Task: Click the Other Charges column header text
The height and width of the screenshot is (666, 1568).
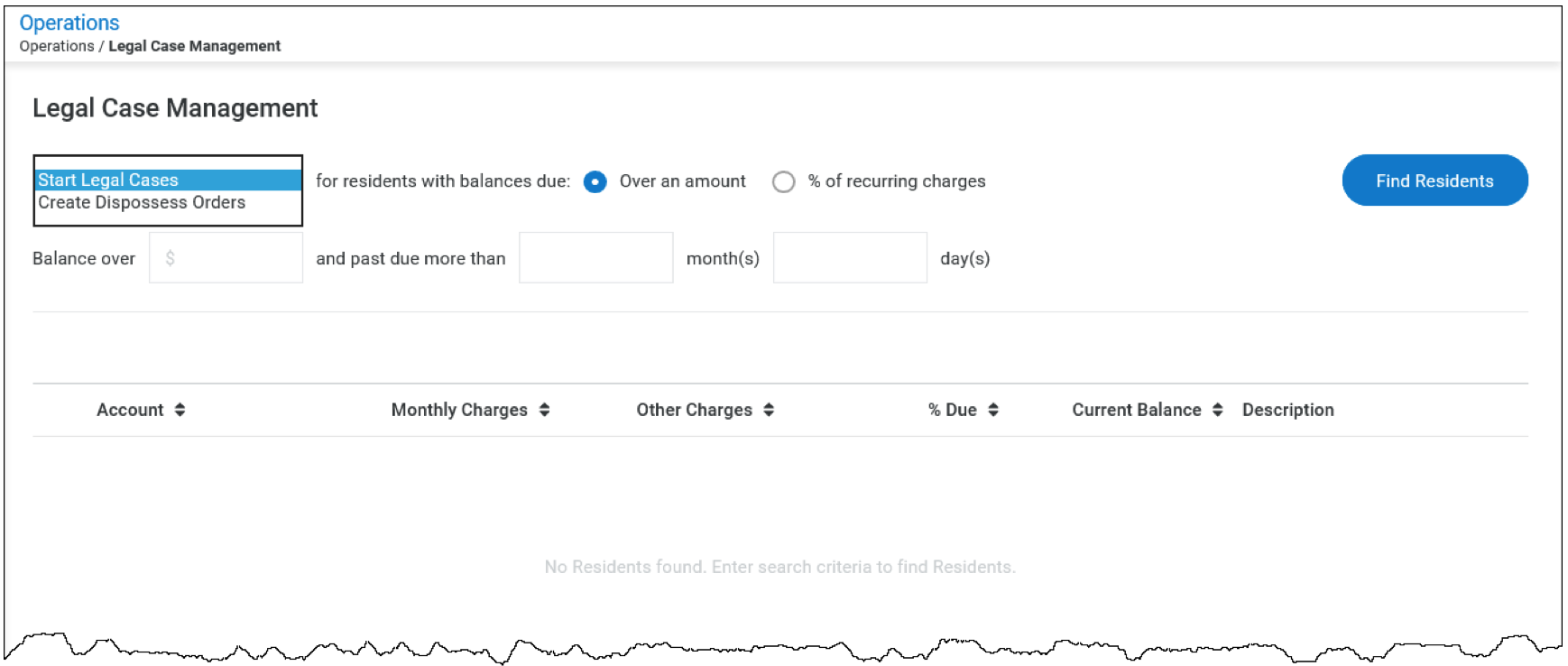Action: click(x=694, y=410)
